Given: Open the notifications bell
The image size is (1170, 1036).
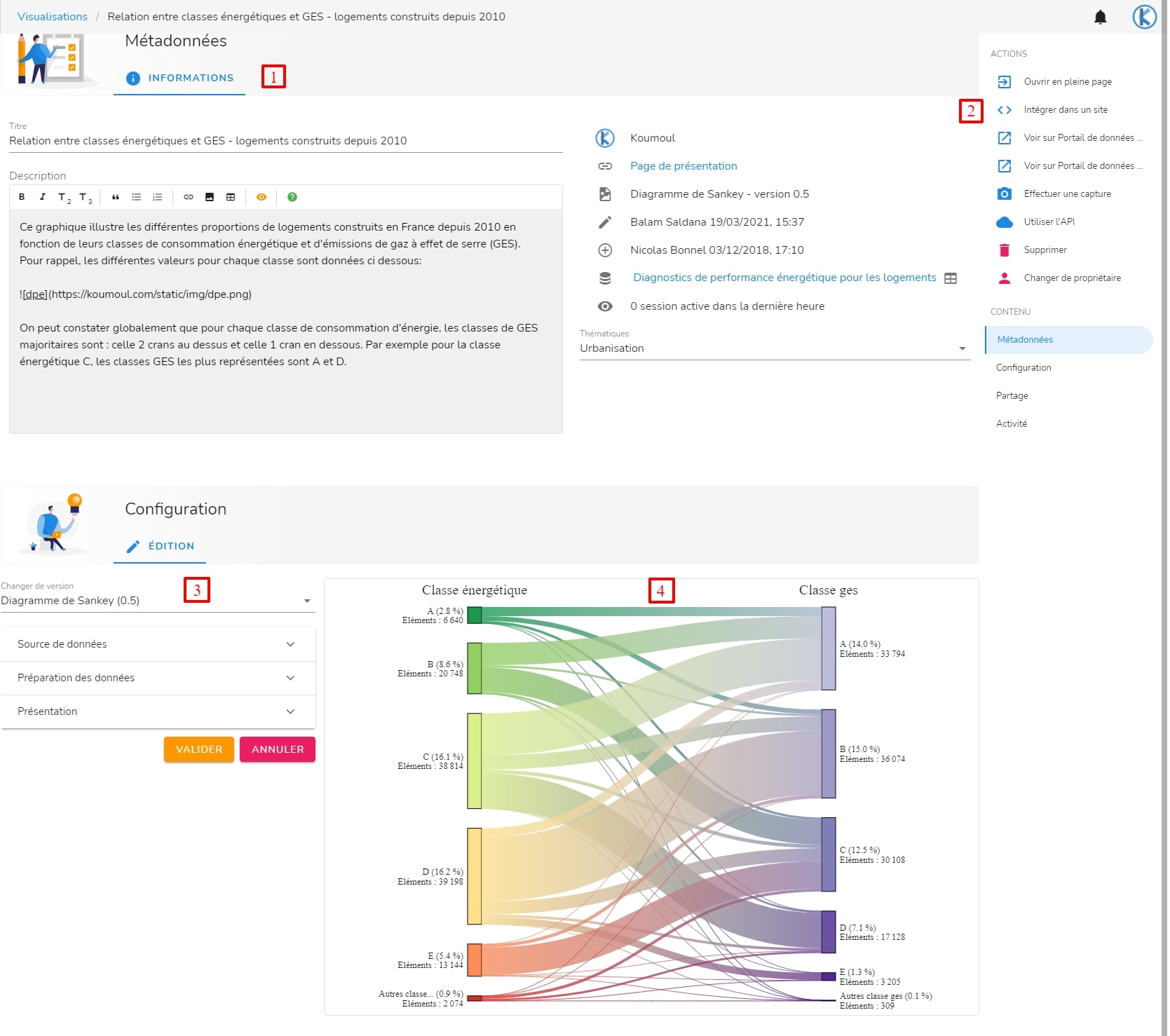Looking at the screenshot, I should (x=1101, y=17).
